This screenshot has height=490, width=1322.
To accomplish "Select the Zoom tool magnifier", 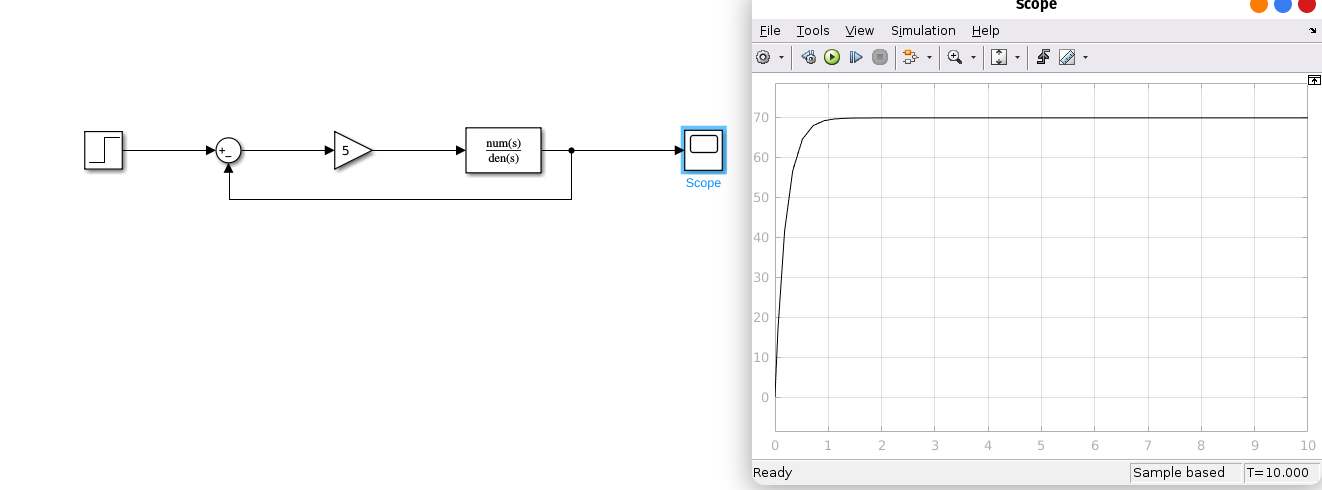I will point(955,58).
